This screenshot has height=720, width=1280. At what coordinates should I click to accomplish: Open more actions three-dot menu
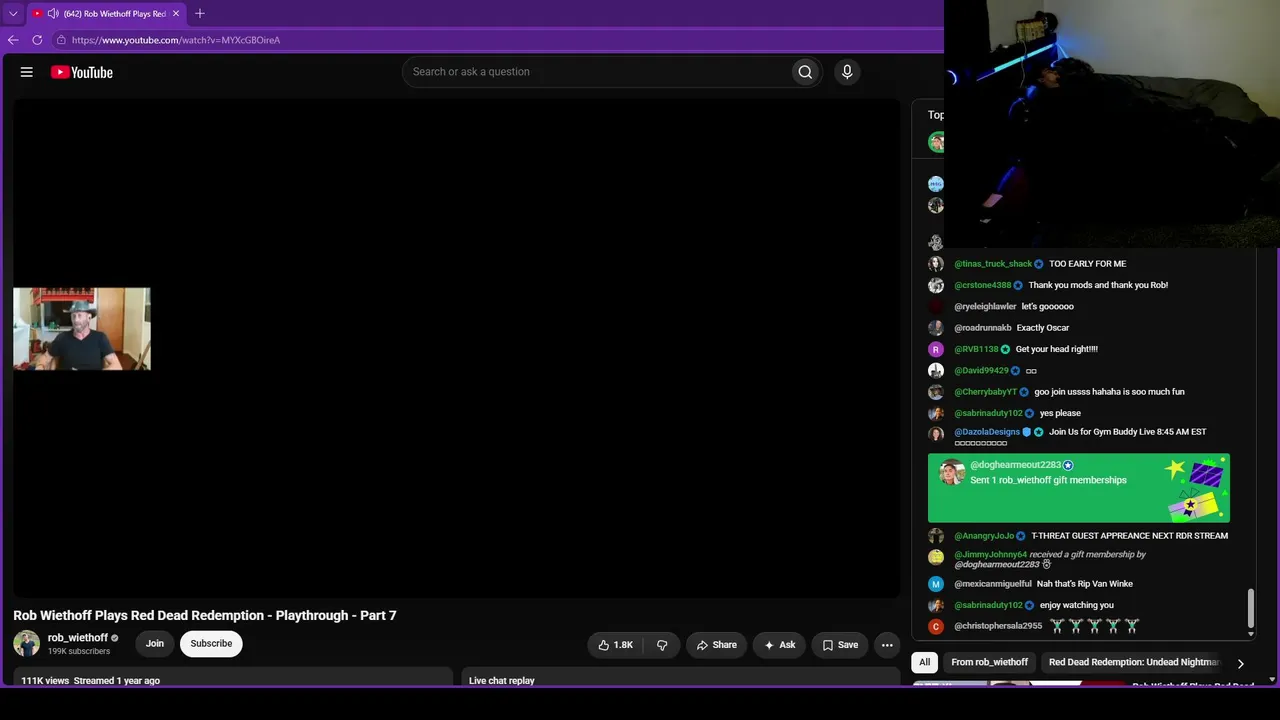887,645
